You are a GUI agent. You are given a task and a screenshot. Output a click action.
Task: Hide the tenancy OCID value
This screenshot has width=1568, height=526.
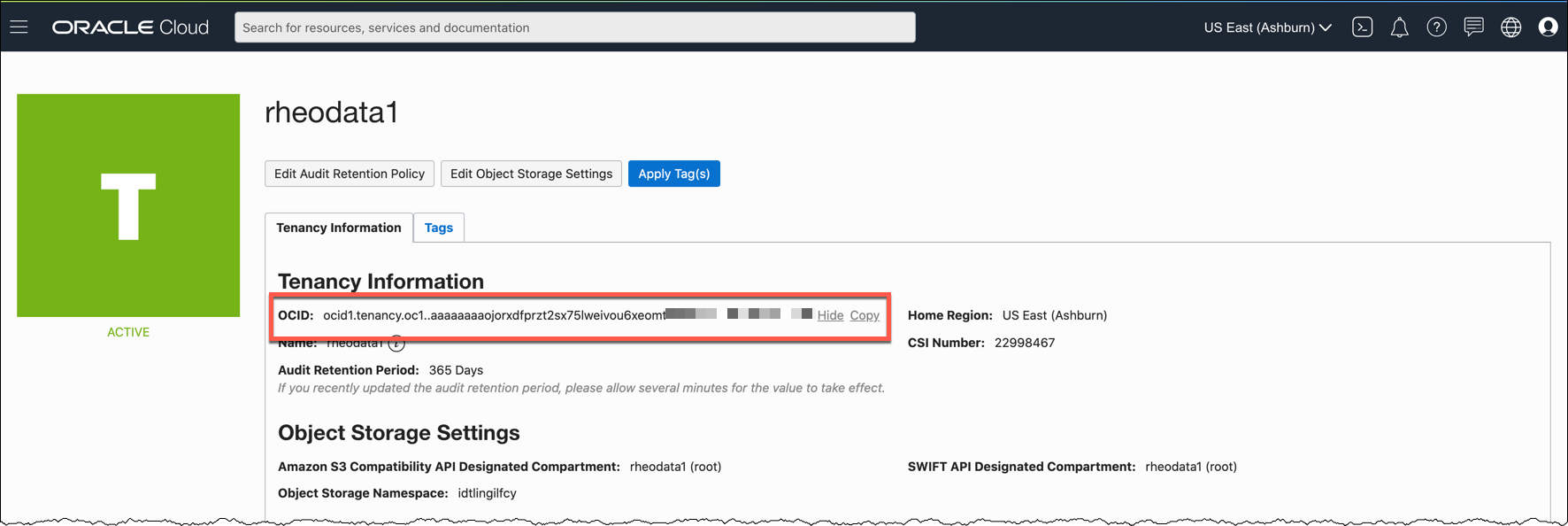tap(830, 315)
